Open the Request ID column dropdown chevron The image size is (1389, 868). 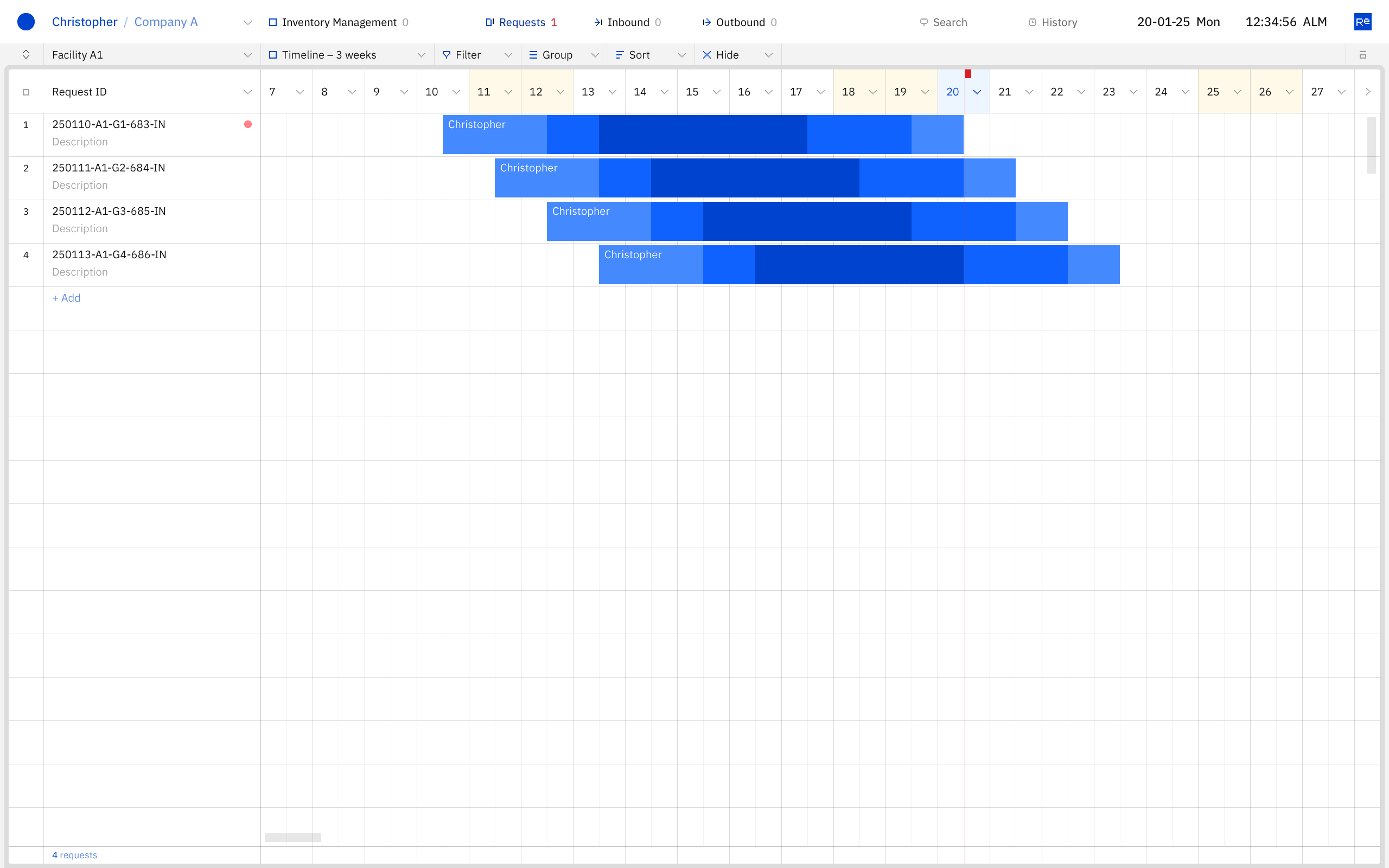(x=247, y=92)
